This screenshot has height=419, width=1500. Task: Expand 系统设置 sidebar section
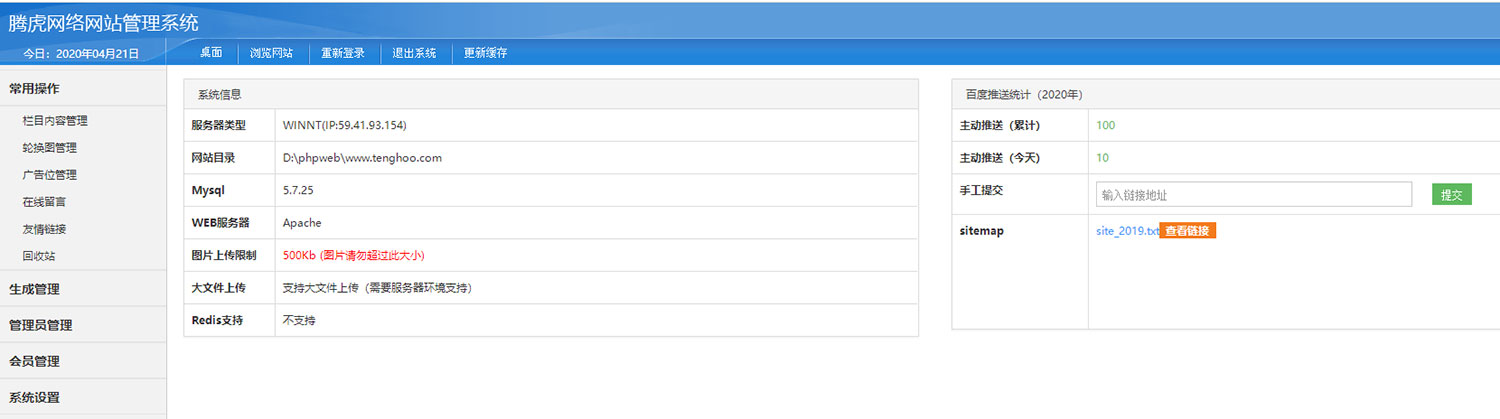(x=34, y=397)
